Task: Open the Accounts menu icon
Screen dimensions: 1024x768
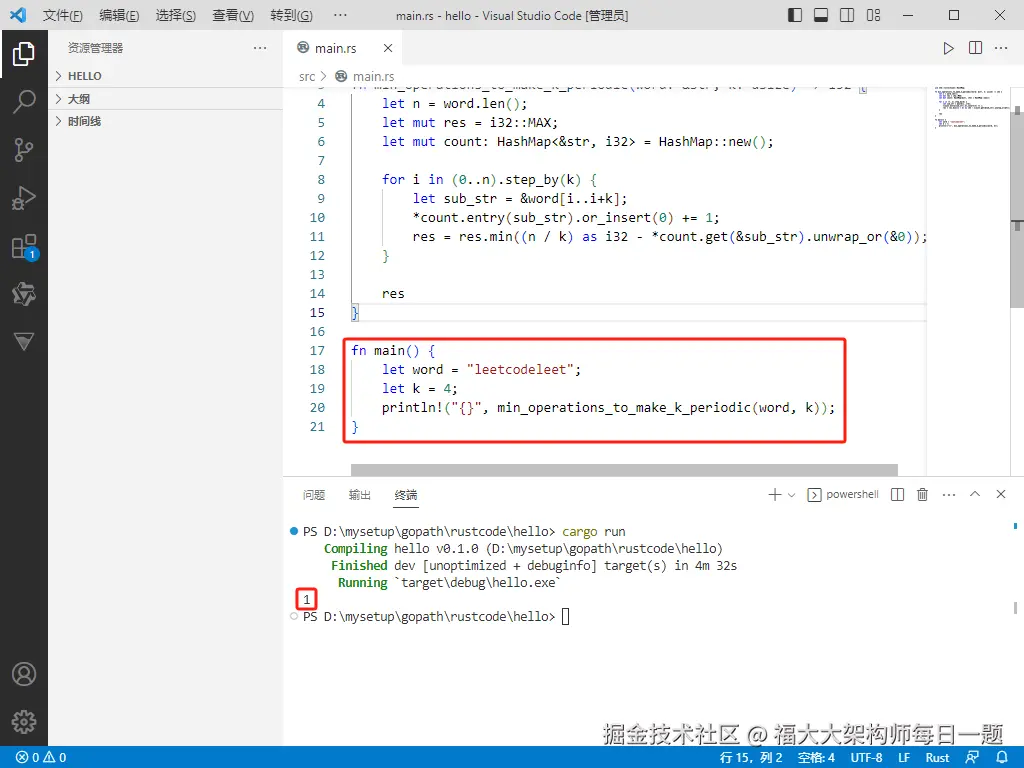Action: (24, 674)
